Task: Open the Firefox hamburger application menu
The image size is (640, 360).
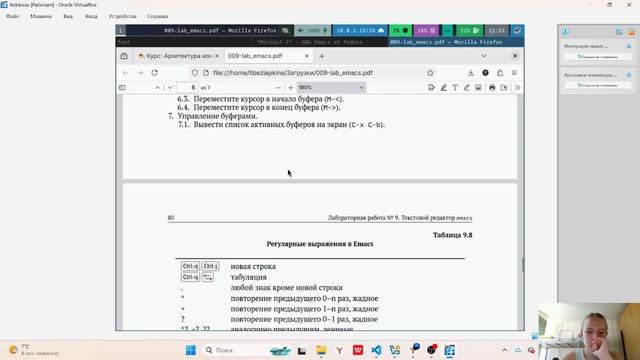Action: click(x=514, y=73)
